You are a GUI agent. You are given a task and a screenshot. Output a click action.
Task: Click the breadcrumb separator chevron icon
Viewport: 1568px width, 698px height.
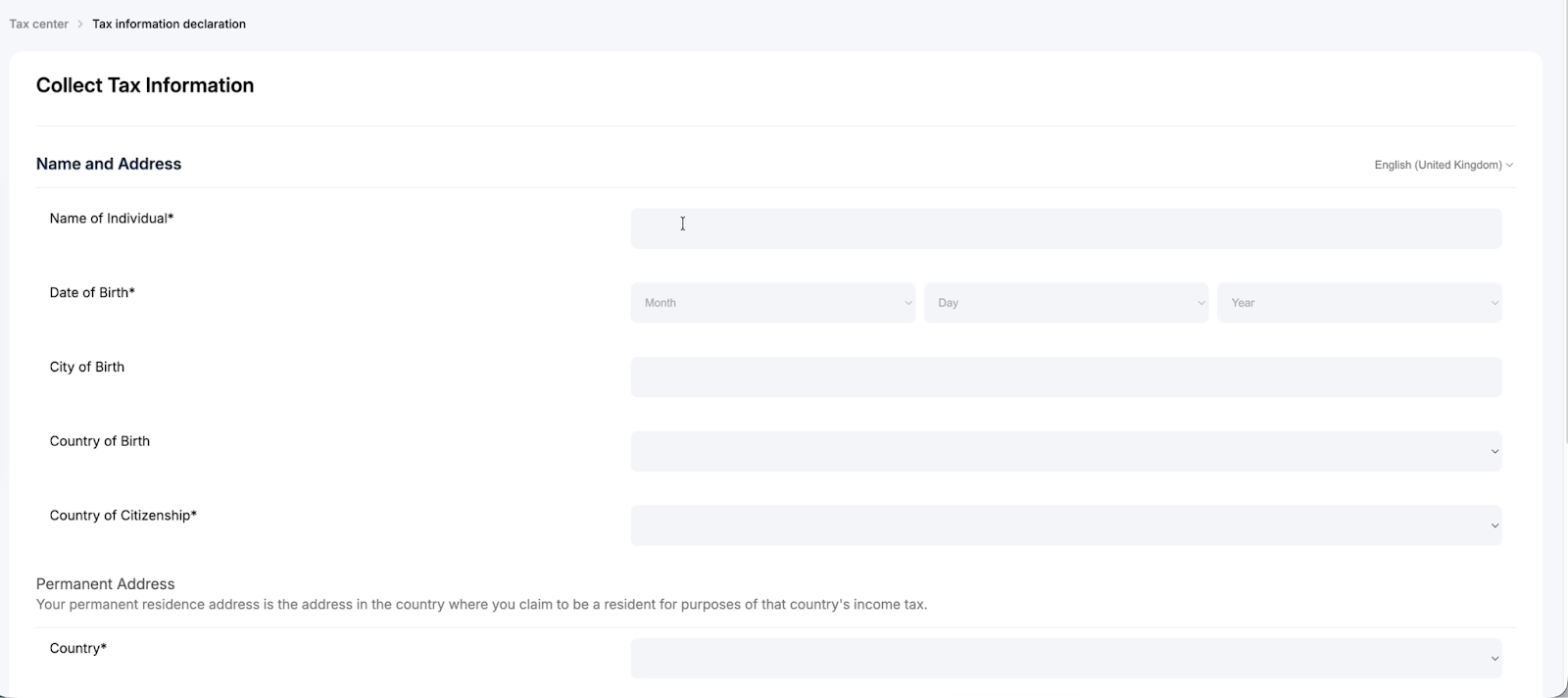click(x=80, y=24)
